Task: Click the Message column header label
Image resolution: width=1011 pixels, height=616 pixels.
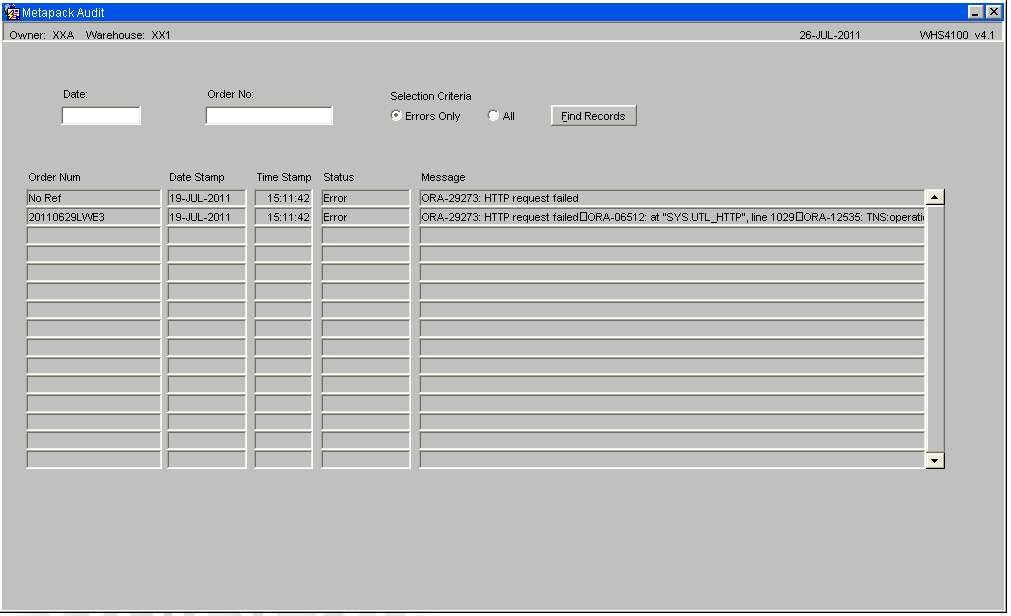Action: (443, 177)
